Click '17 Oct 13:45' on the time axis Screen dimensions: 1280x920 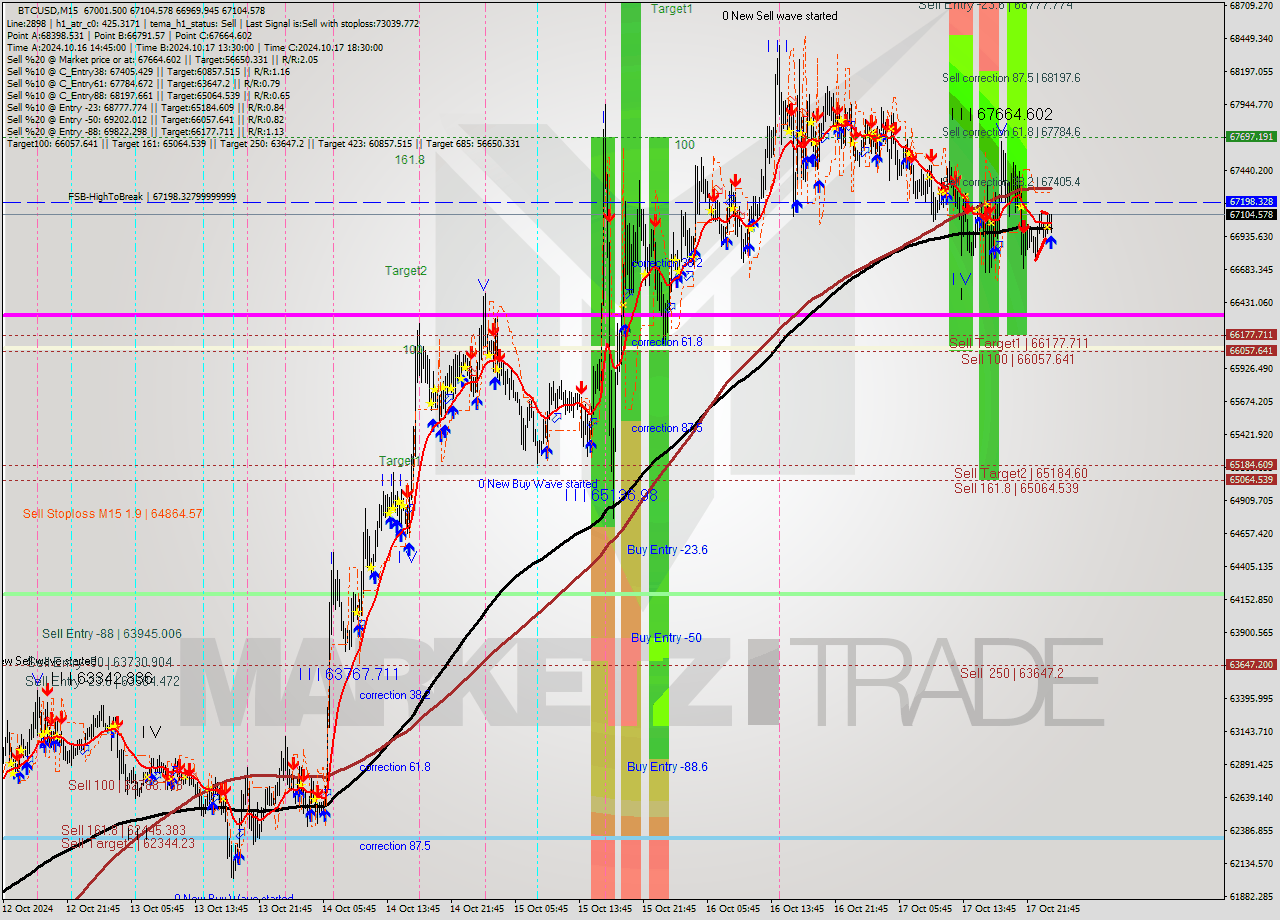click(x=990, y=909)
